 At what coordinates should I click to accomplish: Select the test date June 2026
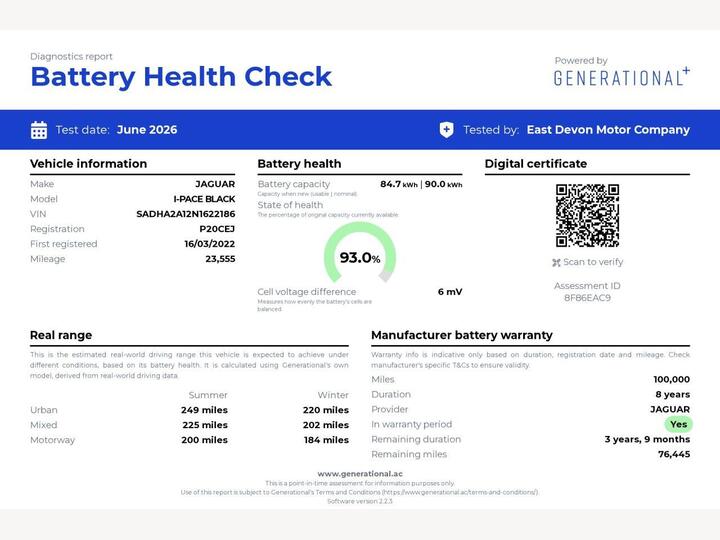(147, 130)
